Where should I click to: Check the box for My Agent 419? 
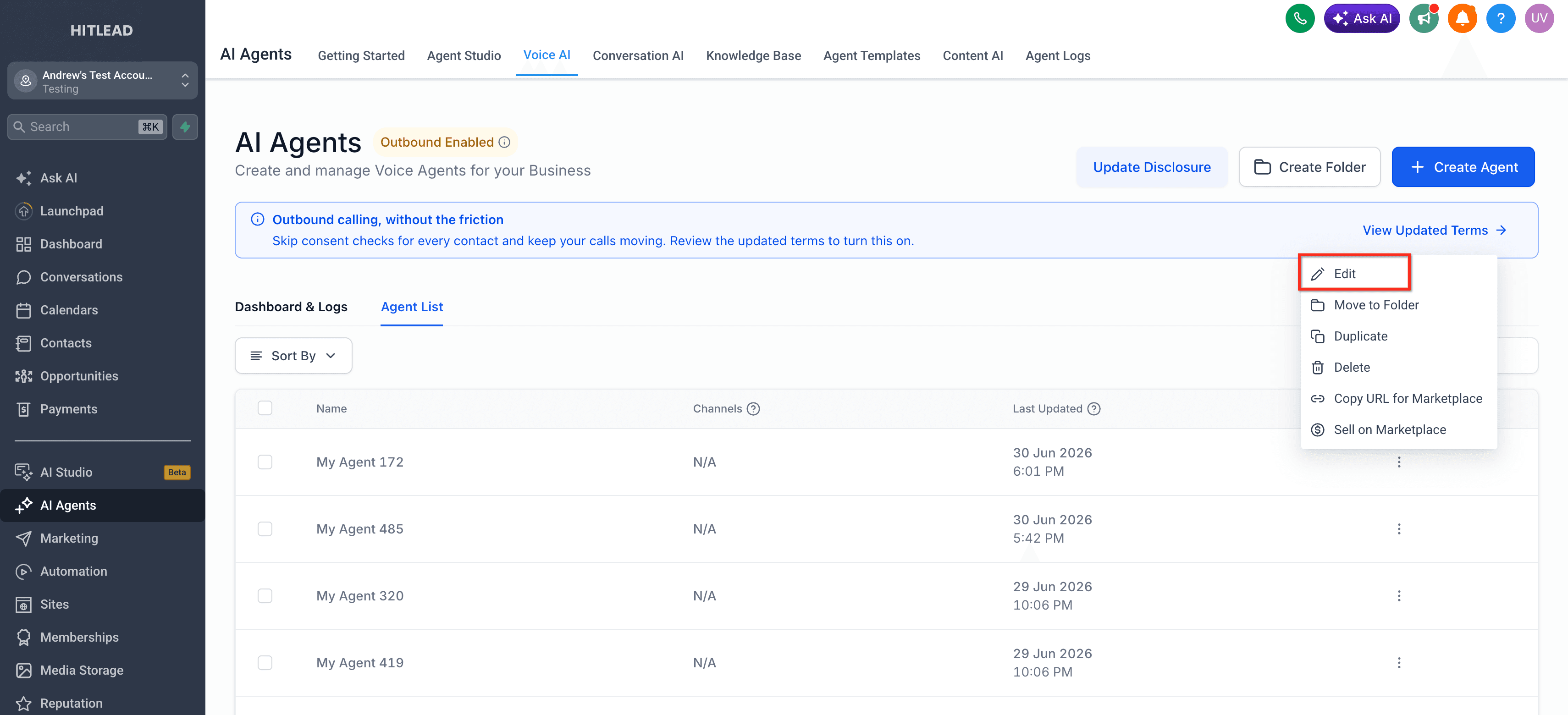tap(265, 663)
